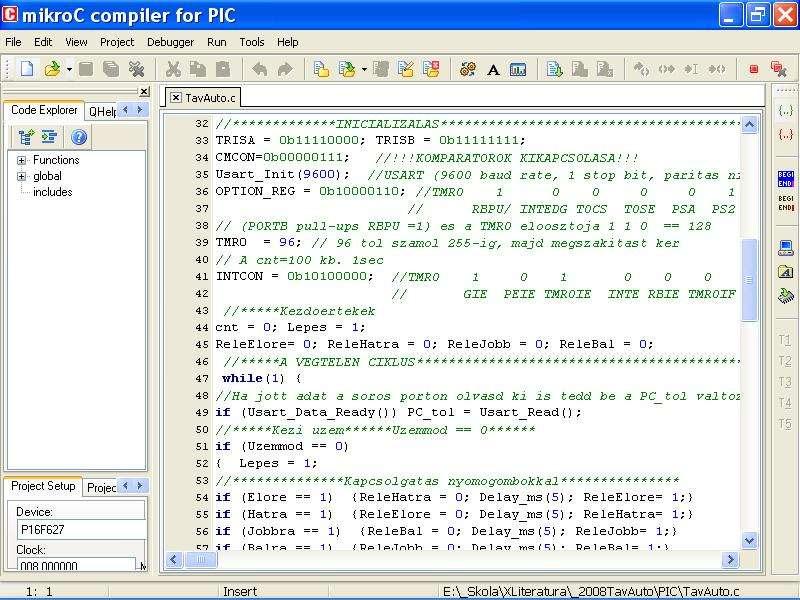Click the horizontal scroll right arrow
800x600 pixels.
tap(730, 560)
